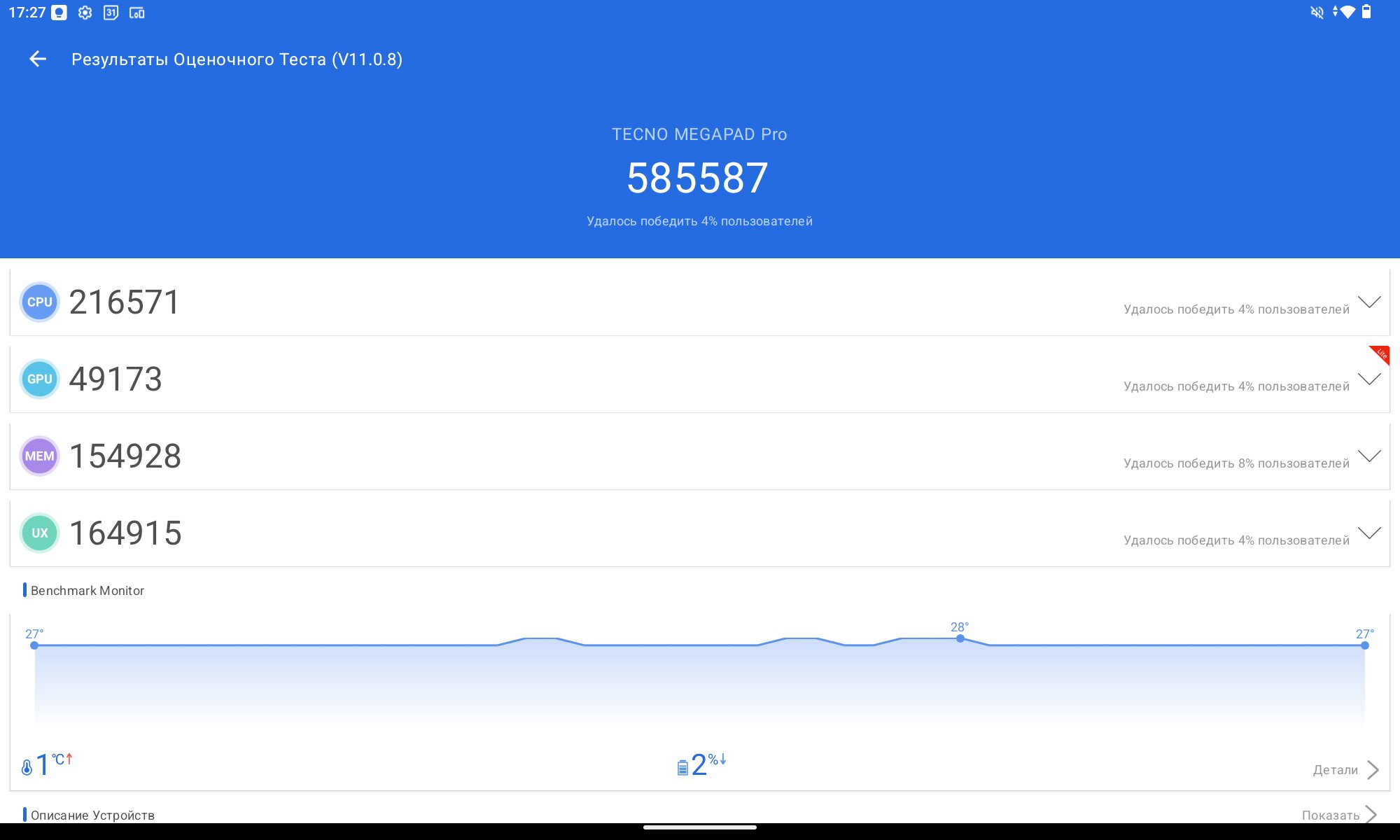Expand the UX score details chevron
This screenshot has width=1400, height=840.
(1369, 533)
